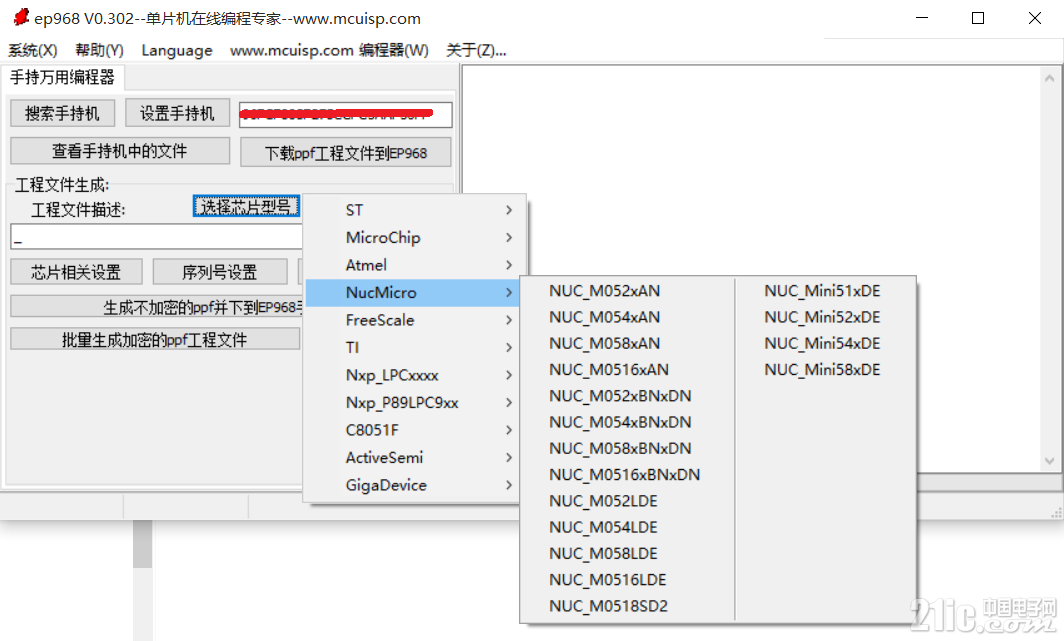Click the 设置手持机 button
The width and height of the screenshot is (1064, 641).
coord(177,113)
